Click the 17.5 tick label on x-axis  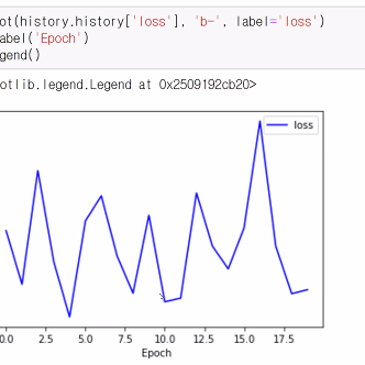point(284,339)
